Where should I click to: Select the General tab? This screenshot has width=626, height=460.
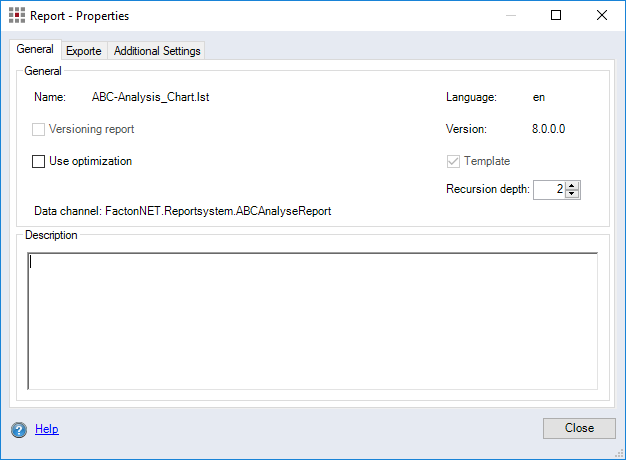[x=35, y=50]
